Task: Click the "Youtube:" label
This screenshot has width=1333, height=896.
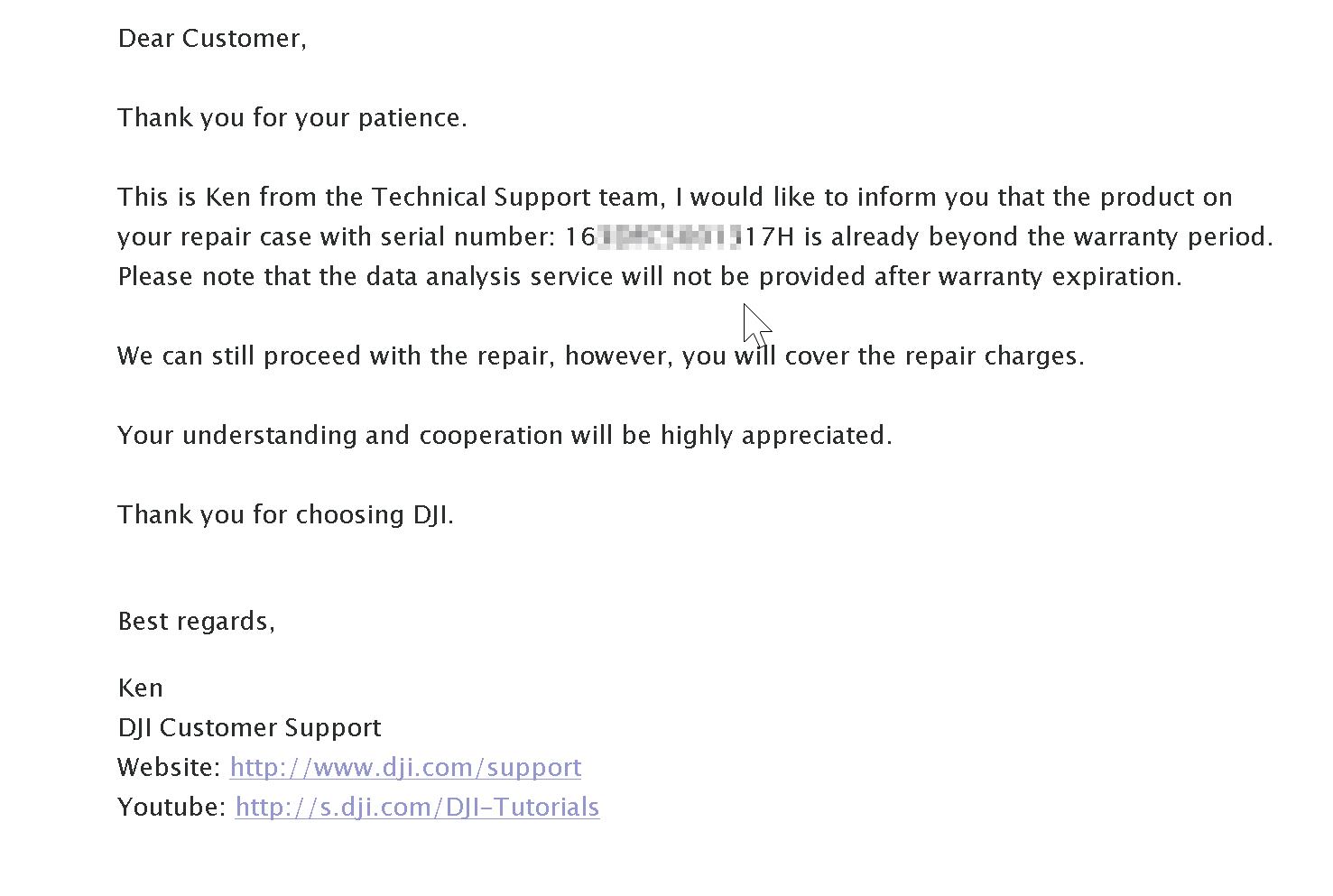Action: pos(171,808)
